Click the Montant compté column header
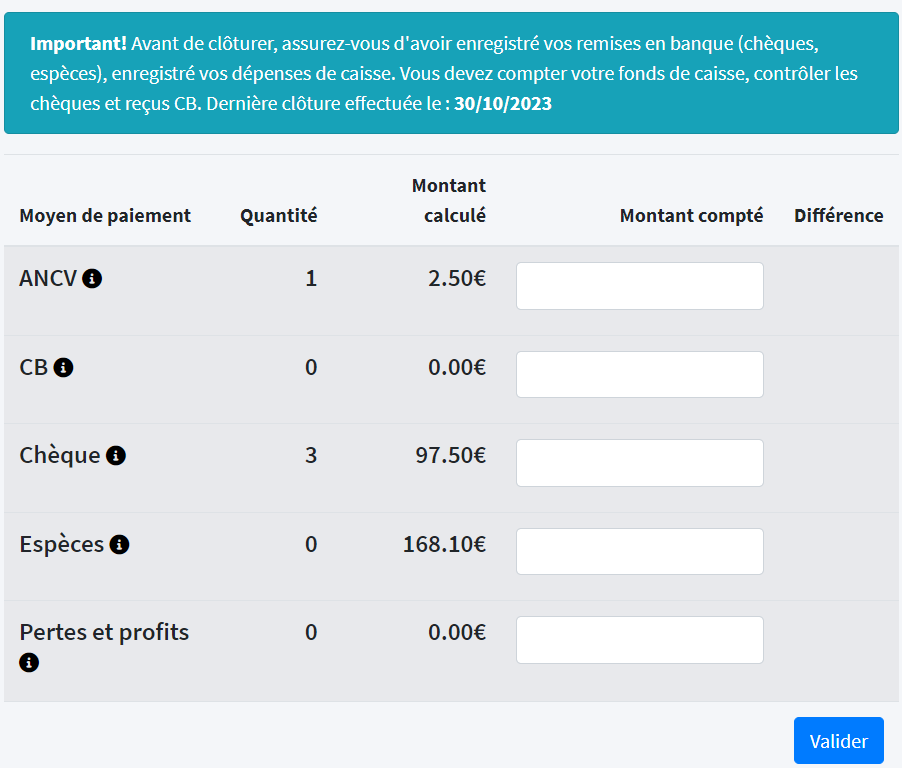This screenshot has height=768, width=902. click(691, 216)
